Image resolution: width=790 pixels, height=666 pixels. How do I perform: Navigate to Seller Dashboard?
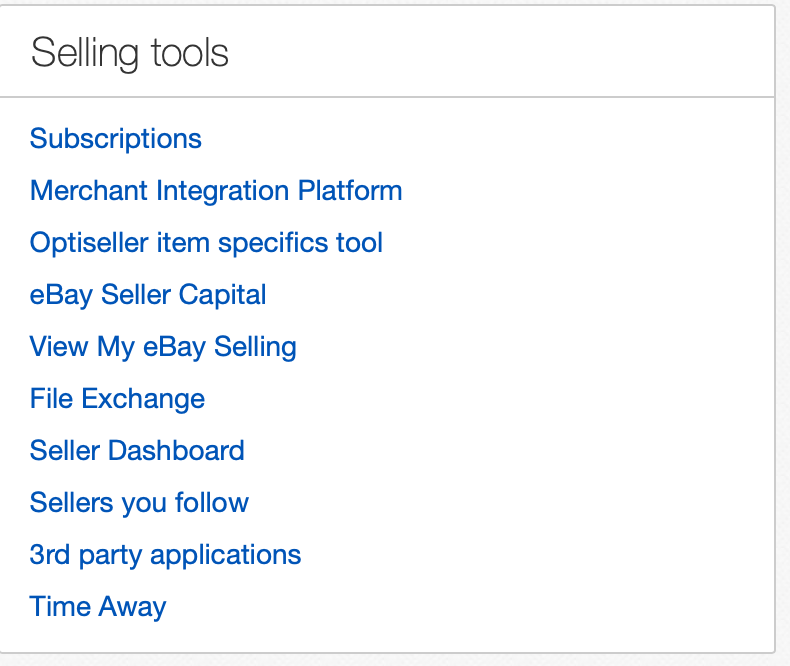pyautogui.click(x=137, y=451)
